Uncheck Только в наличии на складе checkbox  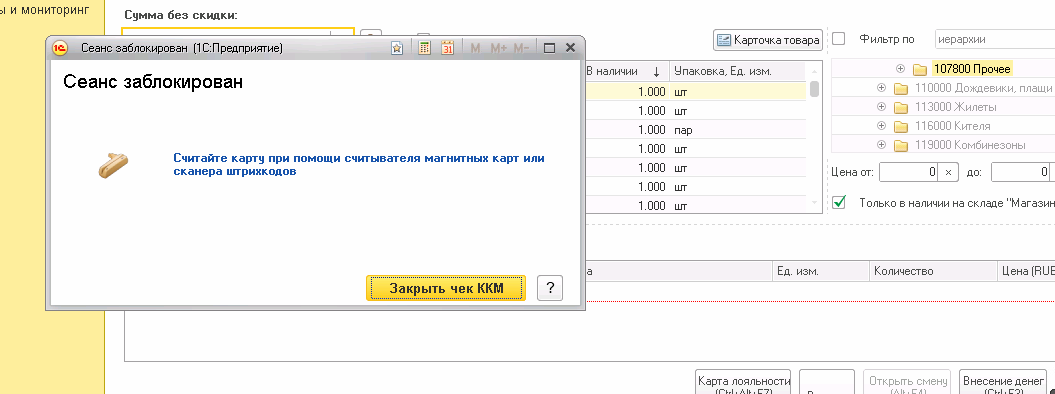(838, 202)
